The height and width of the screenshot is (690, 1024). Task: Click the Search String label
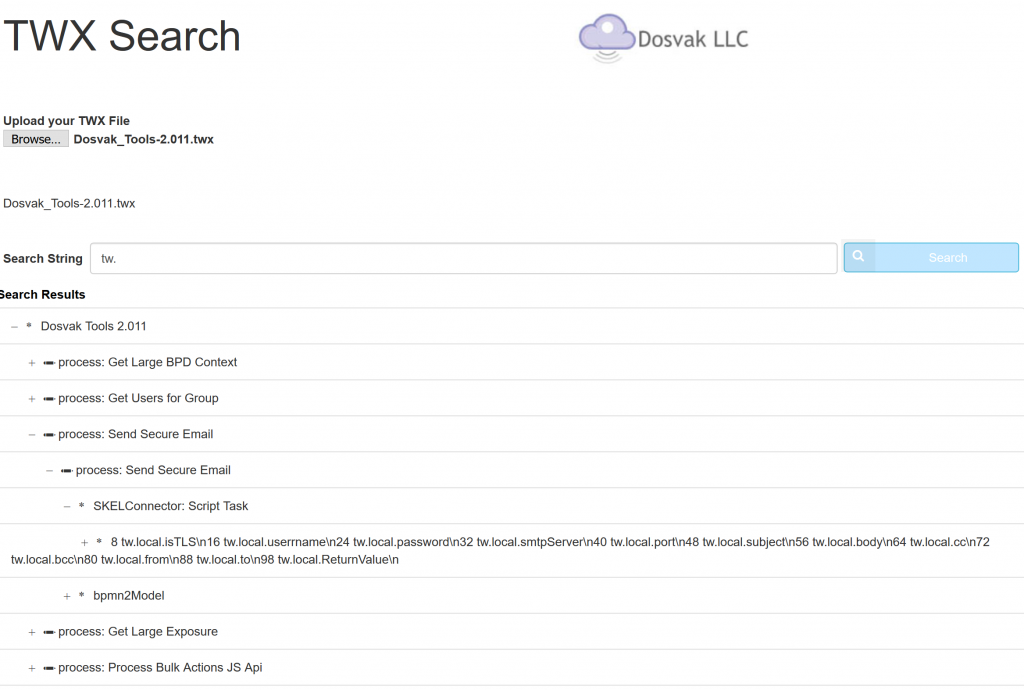pyautogui.click(x=43, y=259)
